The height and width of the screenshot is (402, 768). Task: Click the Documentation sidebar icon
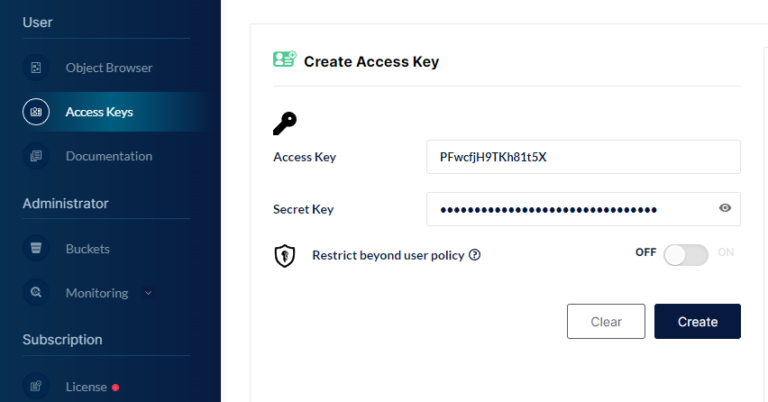tap(36, 156)
